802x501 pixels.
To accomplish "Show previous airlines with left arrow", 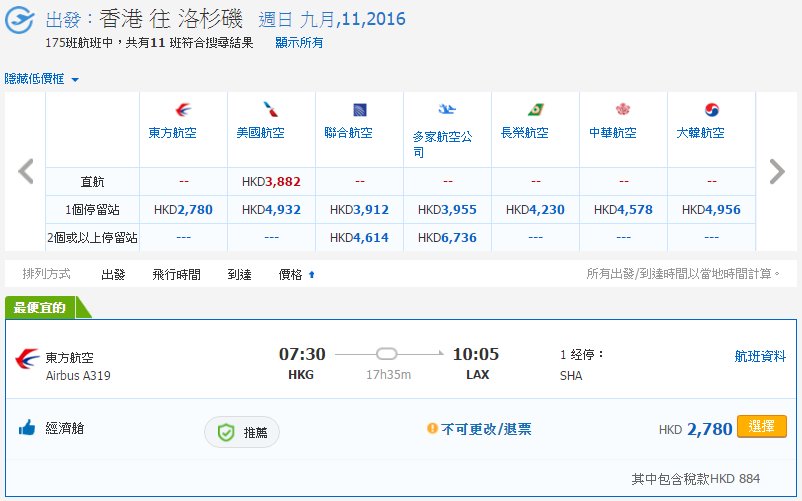I will click(26, 171).
